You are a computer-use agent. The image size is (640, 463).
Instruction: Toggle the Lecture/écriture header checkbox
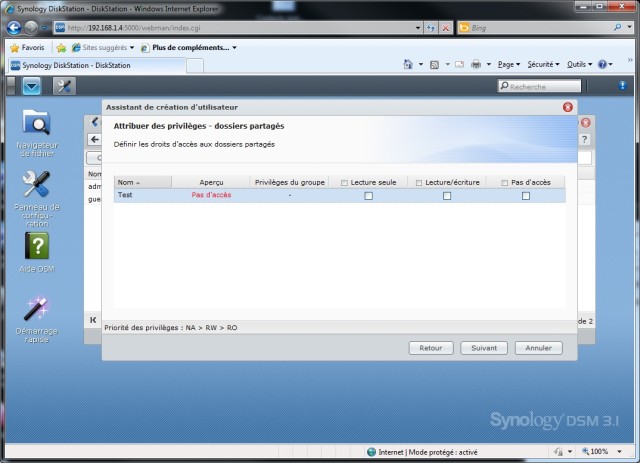tap(419, 183)
